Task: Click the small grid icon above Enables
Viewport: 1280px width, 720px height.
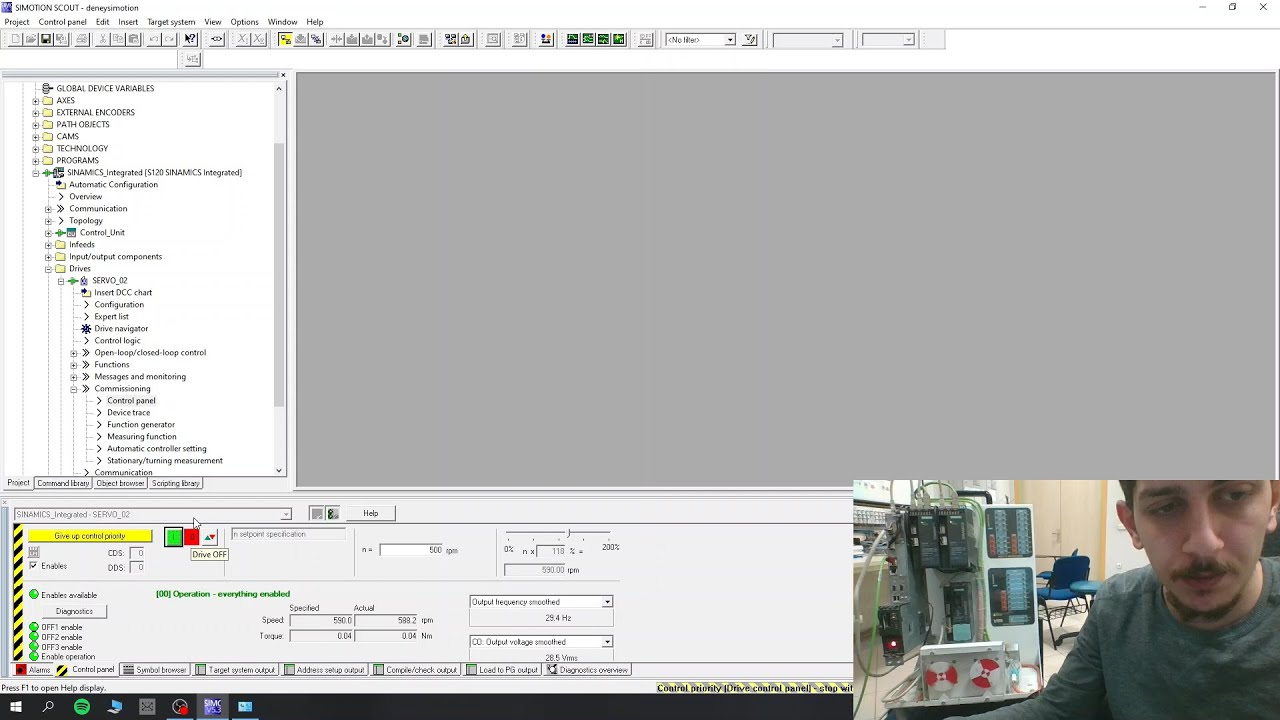Action: click(x=34, y=552)
